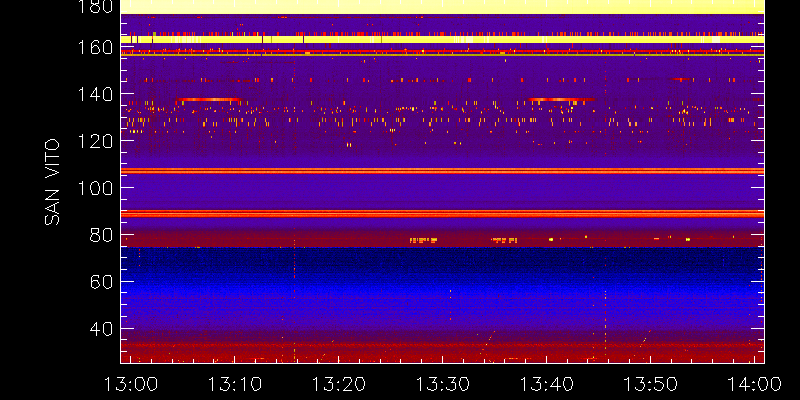Click the 100 frequency axis label
Viewport: 800px width, 400px height.
click(x=95, y=188)
